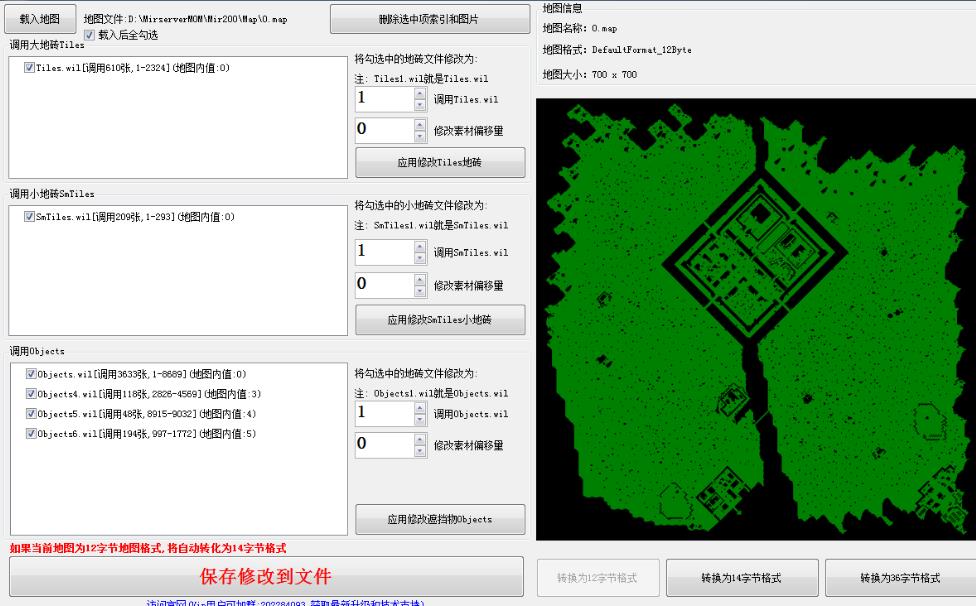This screenshot has height=606, width=976.
Task: Click 应用修改遮挡物Objects button
Action: (x=440, y=519)
